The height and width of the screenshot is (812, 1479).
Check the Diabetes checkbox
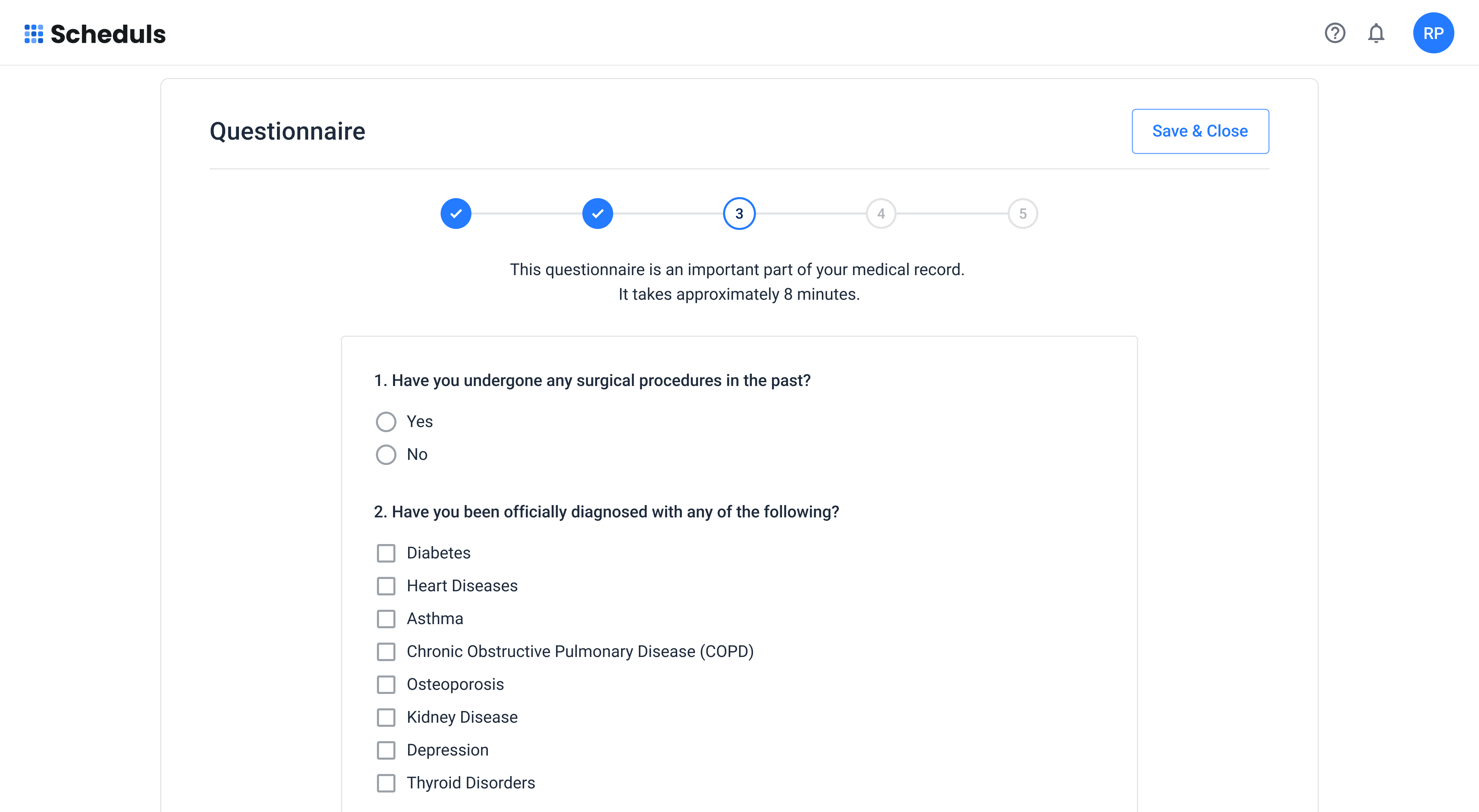point(386,553)
